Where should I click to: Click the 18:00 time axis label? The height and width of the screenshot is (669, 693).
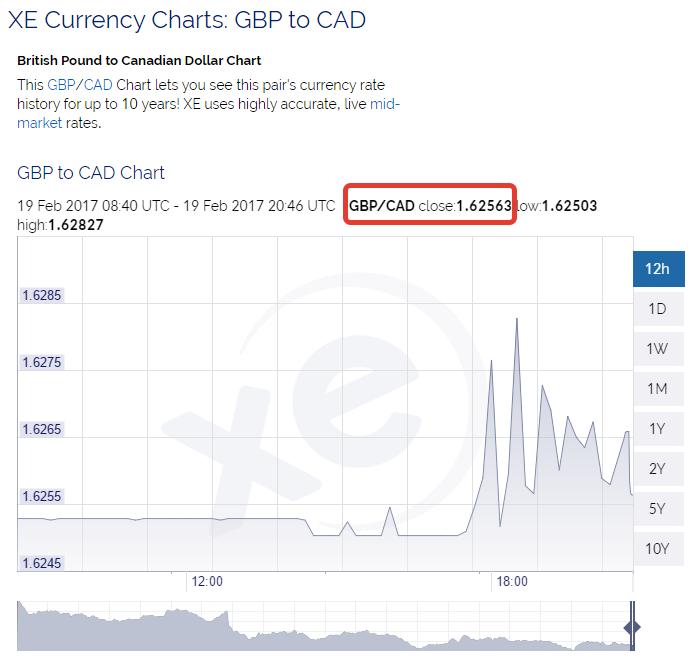pos(512,581)
